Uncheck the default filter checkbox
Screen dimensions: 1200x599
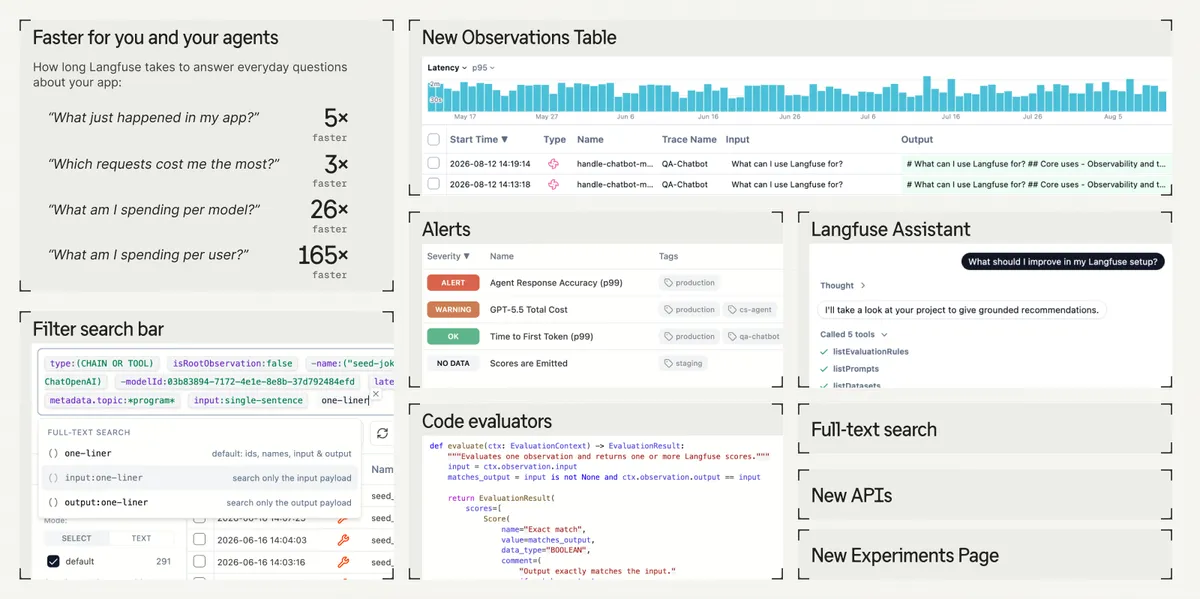[53, 561]
